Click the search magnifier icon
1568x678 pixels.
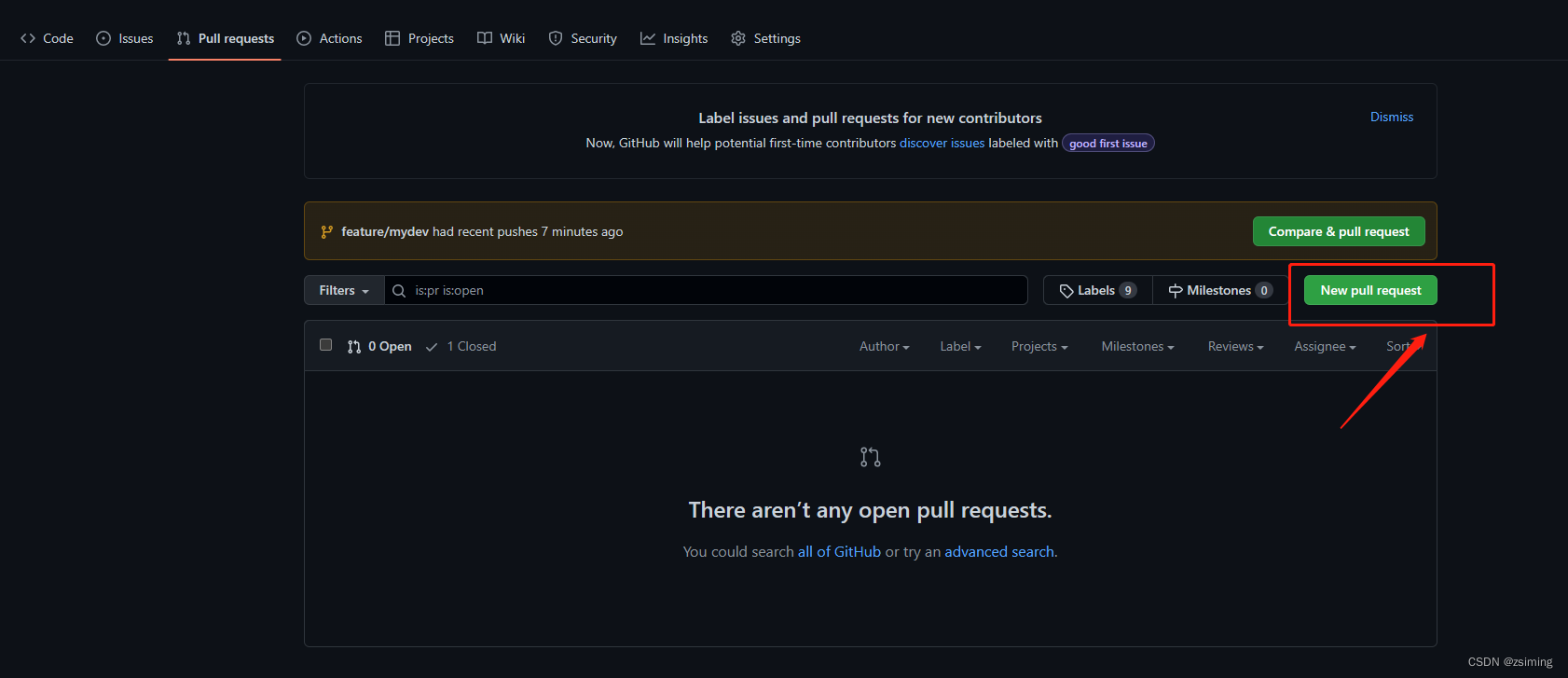pyautogui.click(x=399, y=291)
